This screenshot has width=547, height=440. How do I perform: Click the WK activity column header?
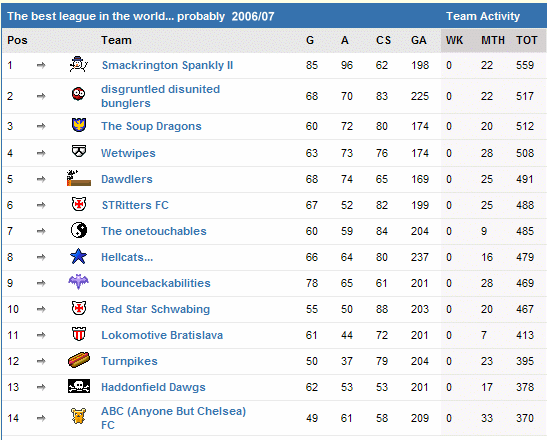454,40
